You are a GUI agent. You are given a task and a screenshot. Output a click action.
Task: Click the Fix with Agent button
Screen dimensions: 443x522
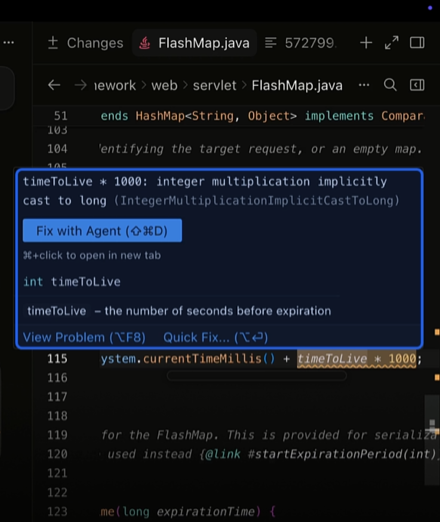(x=102, y=231)
